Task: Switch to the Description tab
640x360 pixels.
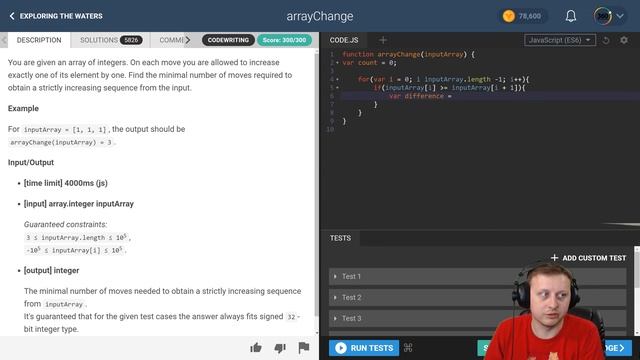Action: 39,40
